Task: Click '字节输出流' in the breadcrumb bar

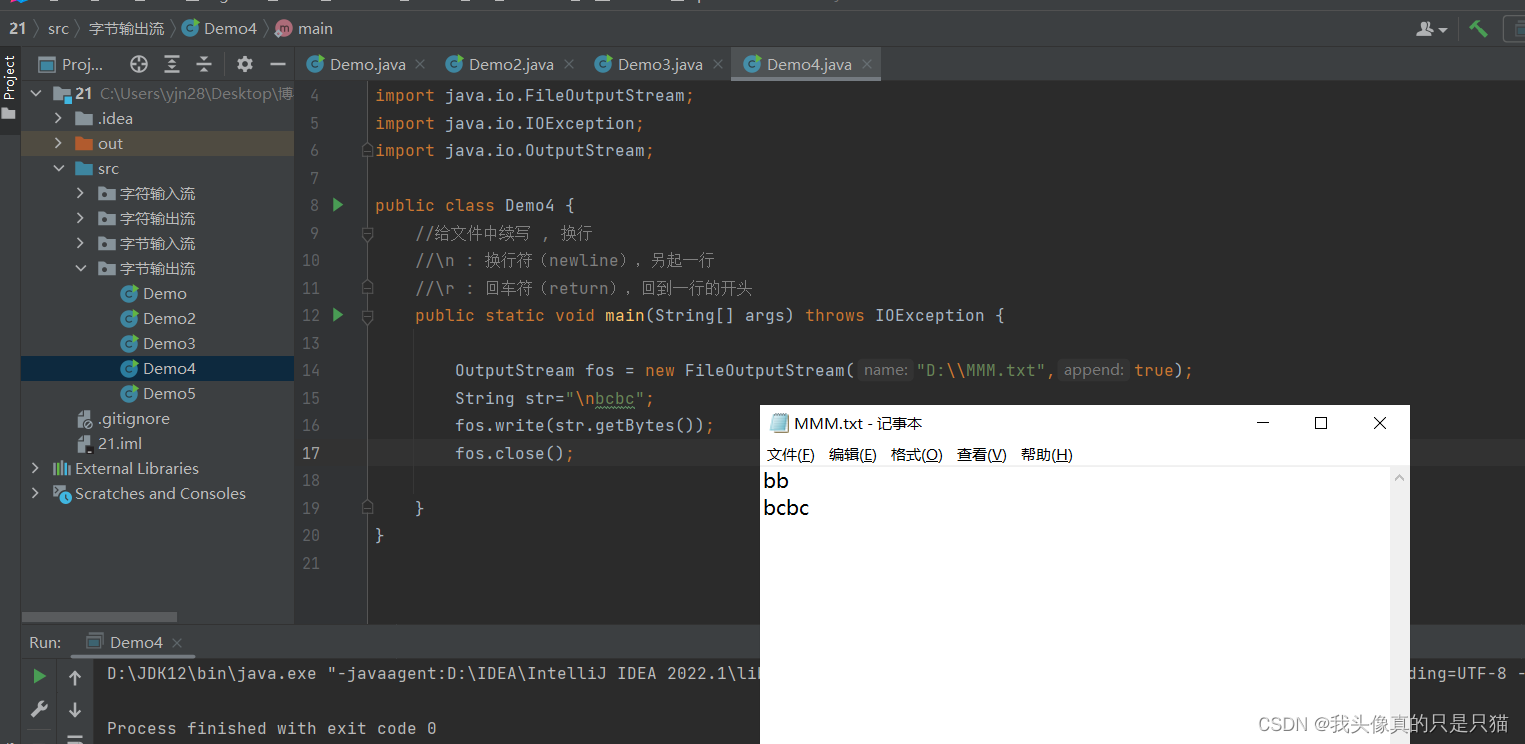Action: (126, 28)
